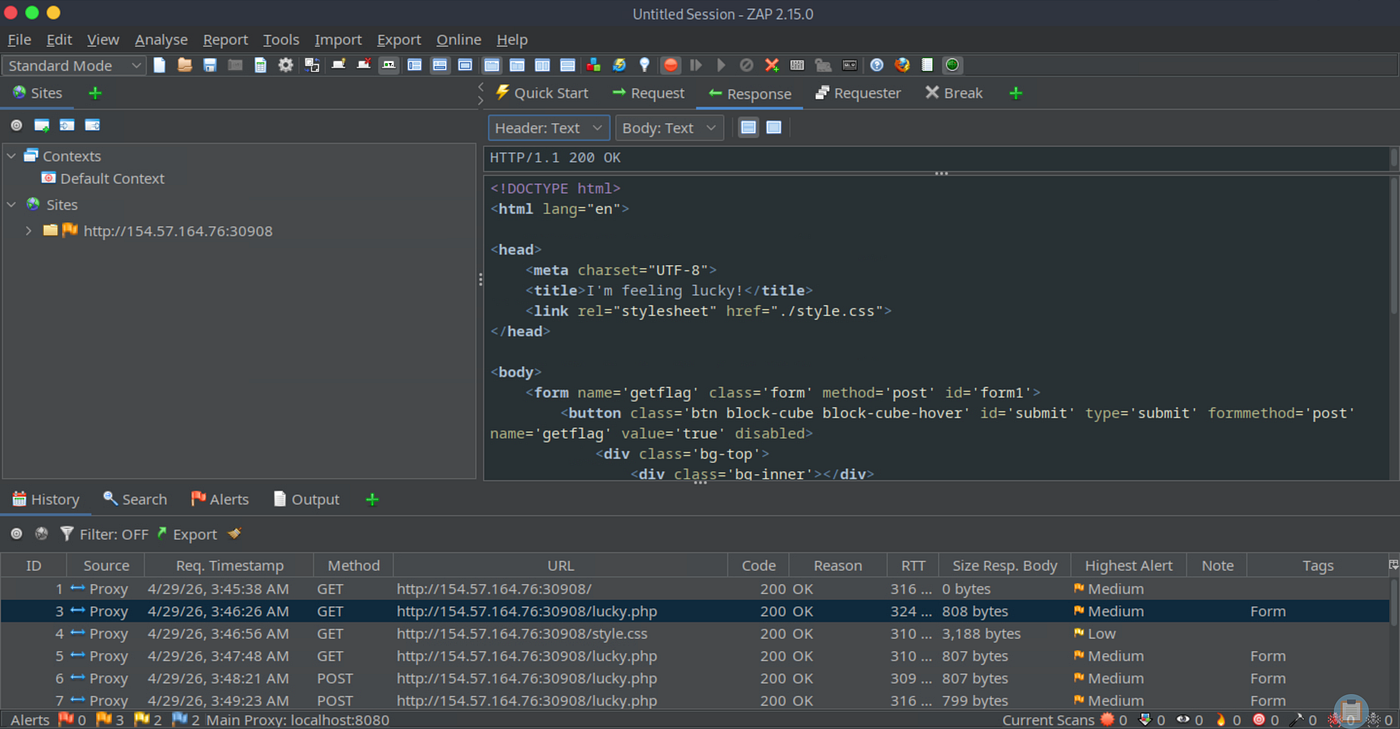Click the Add custom breakpoint red X icon
The height and width of the screenshot is (729, 1400).
coord(772,65)
